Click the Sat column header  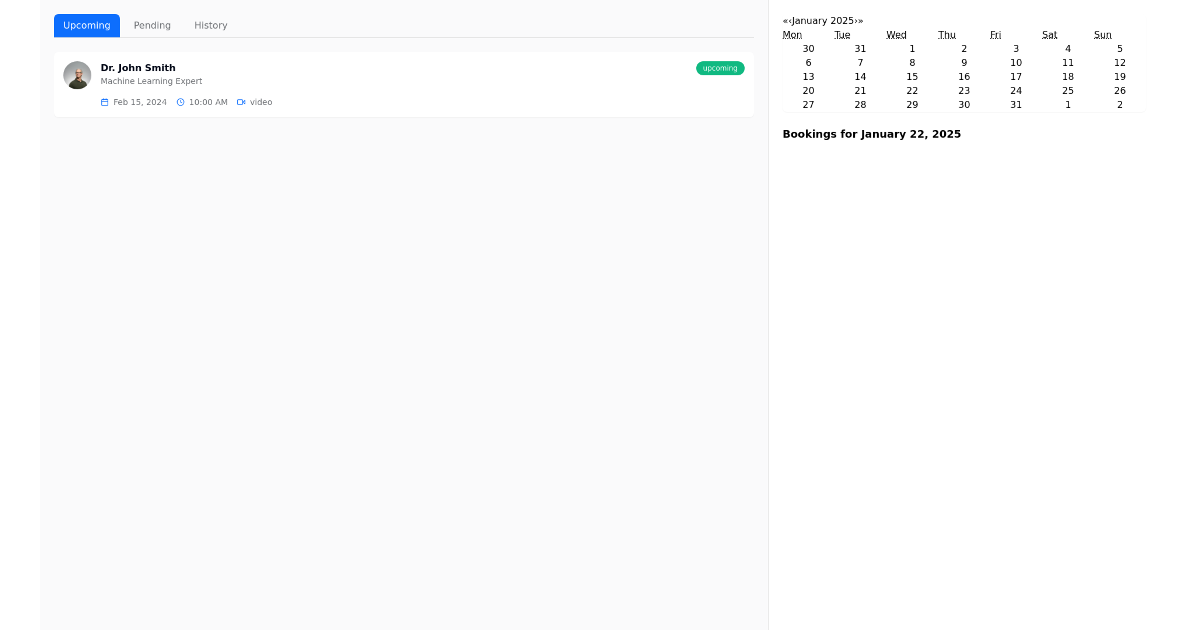pyautogui.click(x=1049, y=34)
